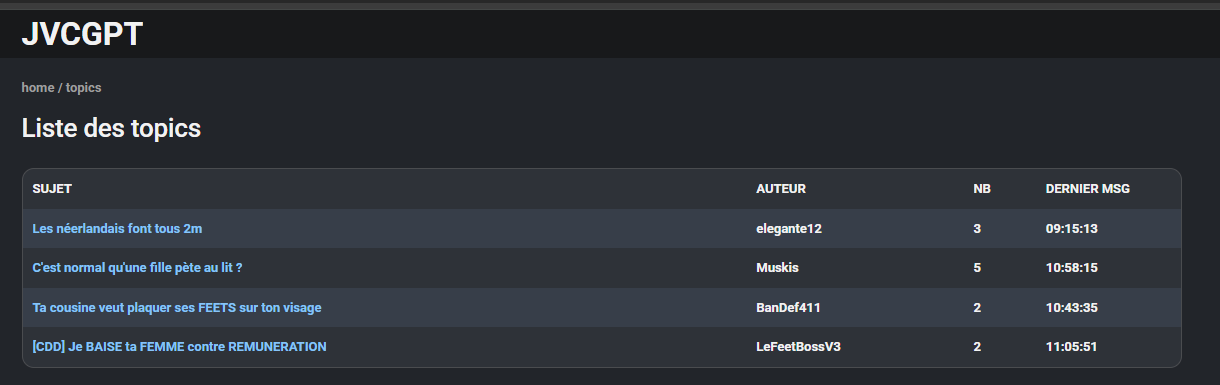Select author elegante12
Image resolution: width=1220 pixels, height=385 pixels.
coord(789,229)
